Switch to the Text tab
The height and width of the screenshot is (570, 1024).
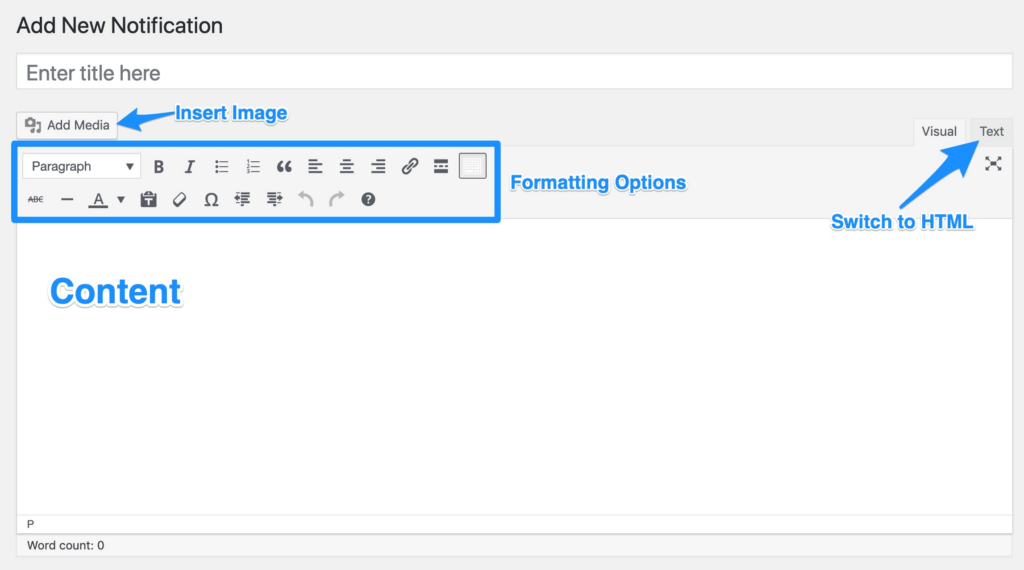tap(991, 132)
